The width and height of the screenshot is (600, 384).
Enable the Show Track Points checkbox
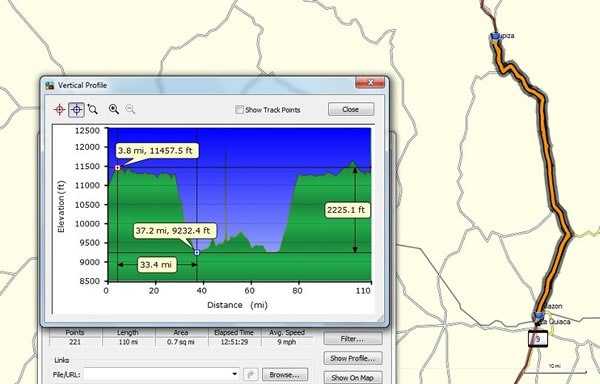[x=239, y=110]
